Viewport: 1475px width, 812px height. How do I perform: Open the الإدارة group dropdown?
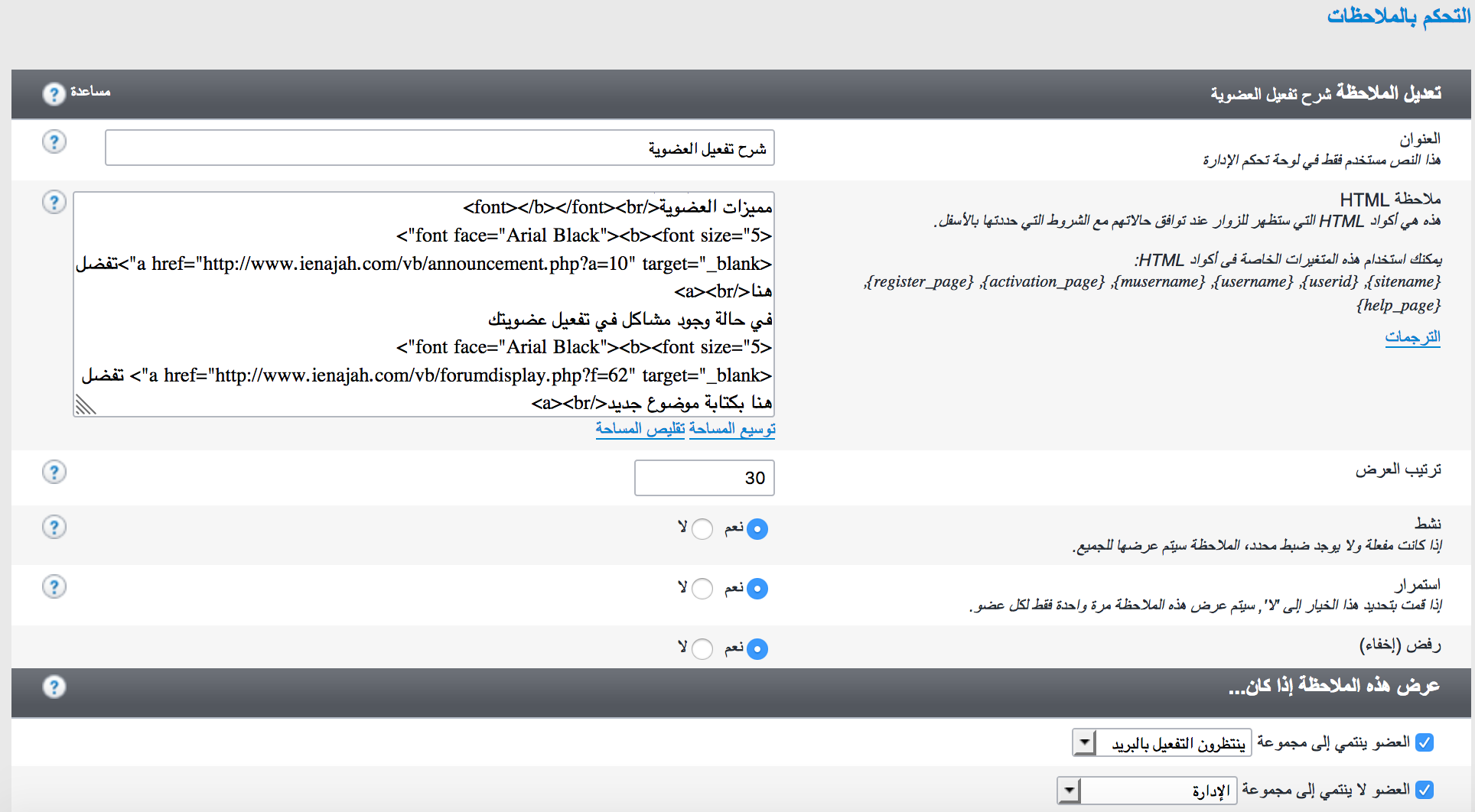(1069, 790)
